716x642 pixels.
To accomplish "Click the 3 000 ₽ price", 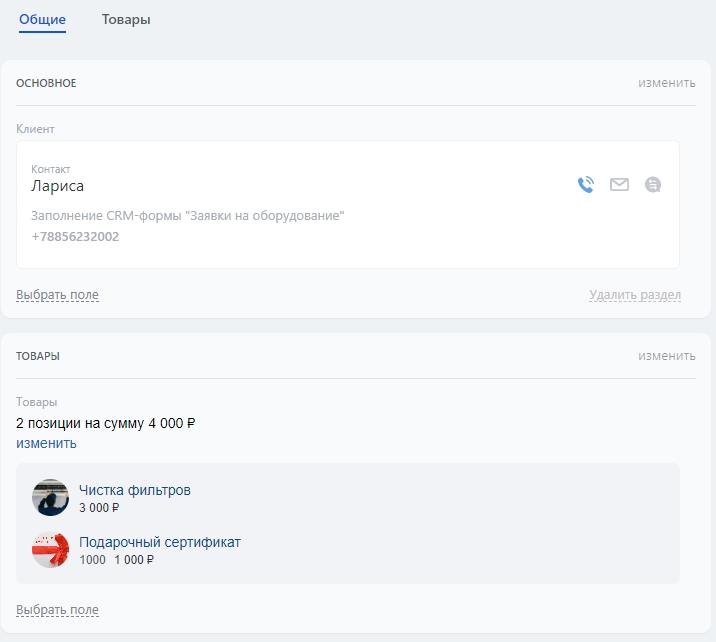I will point(99,508).
